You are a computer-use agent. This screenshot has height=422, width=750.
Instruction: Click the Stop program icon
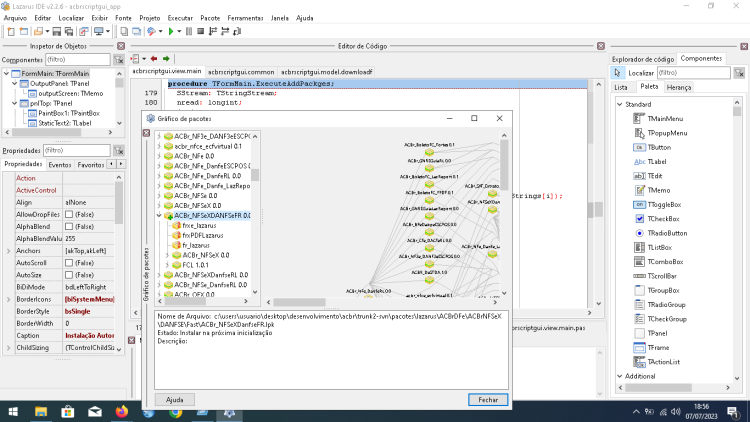pos(200,32)
